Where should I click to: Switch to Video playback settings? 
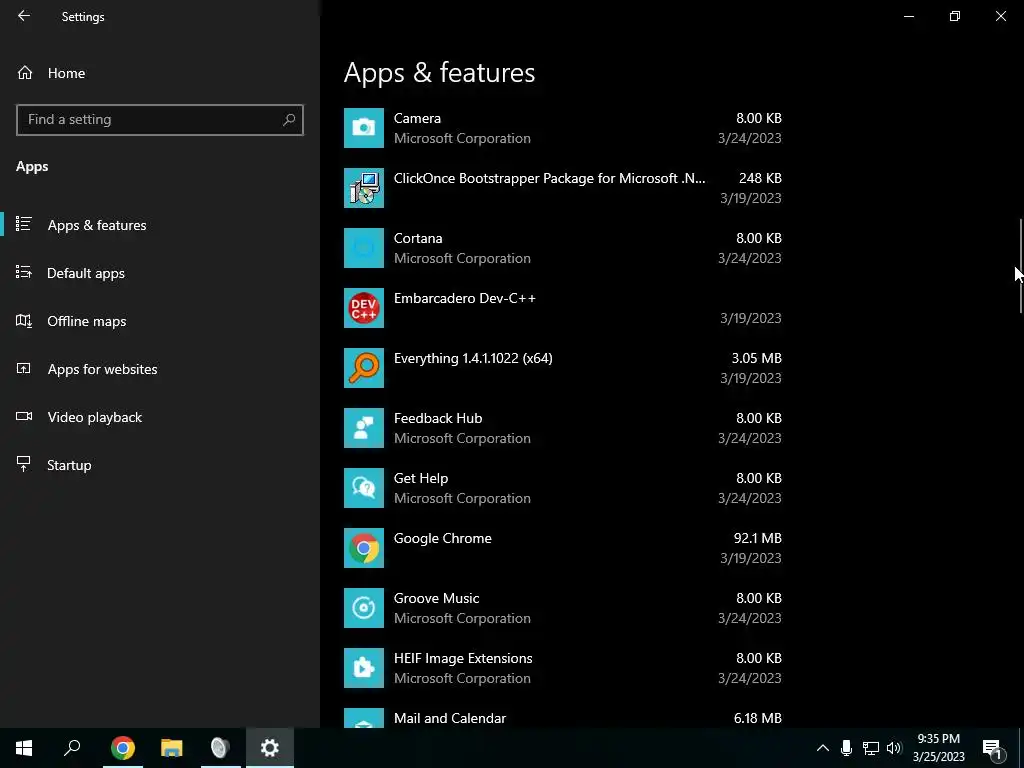point(160,417)
